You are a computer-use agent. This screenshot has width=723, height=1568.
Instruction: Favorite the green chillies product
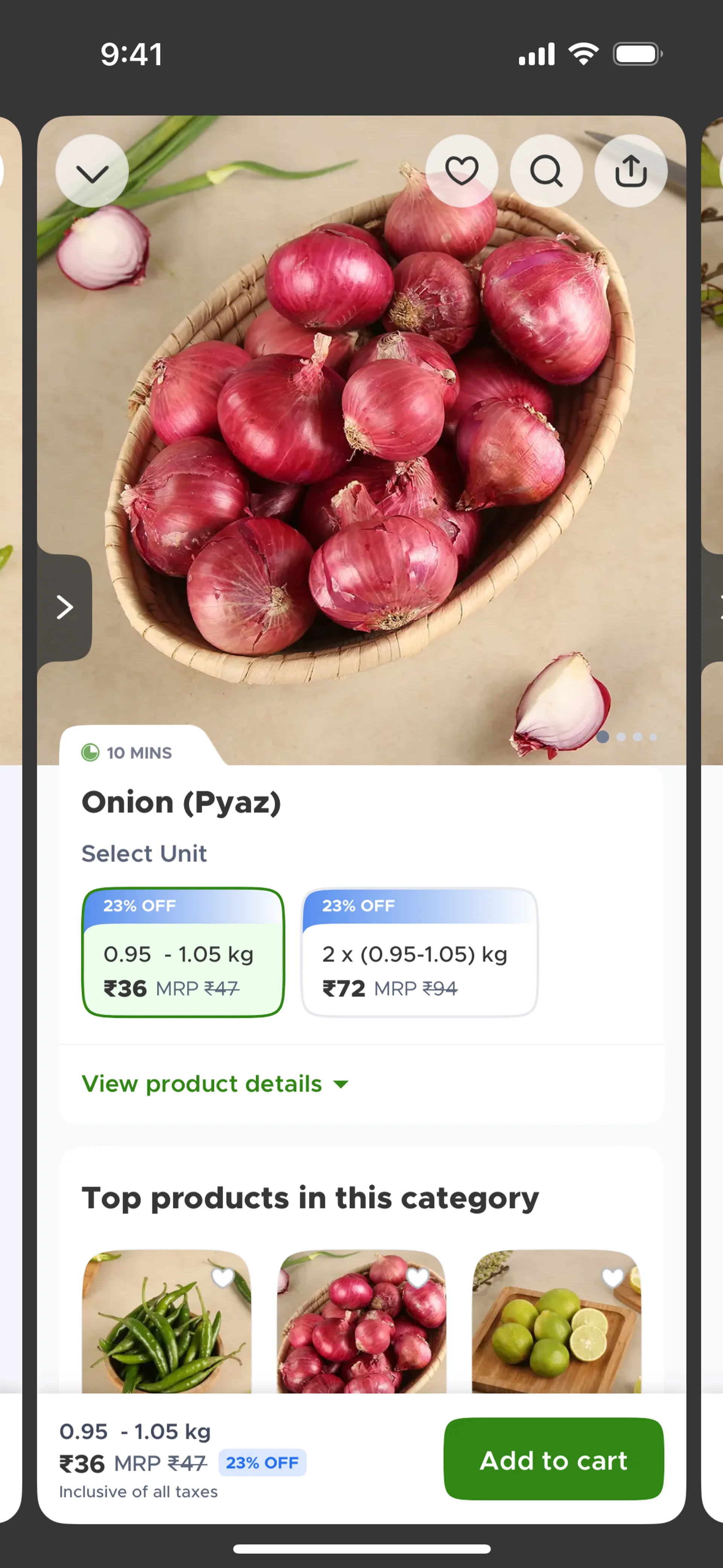click(223, 1277)
